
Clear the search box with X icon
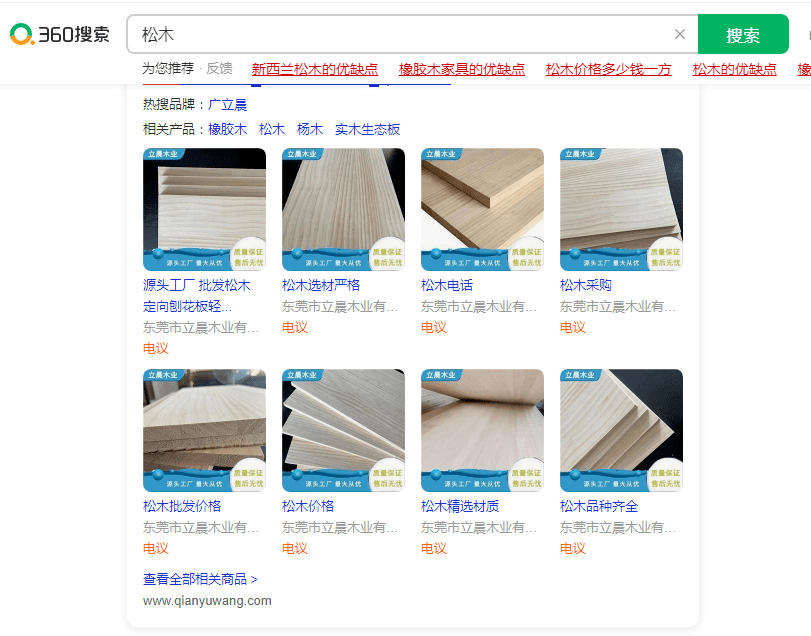coord(680,35)
